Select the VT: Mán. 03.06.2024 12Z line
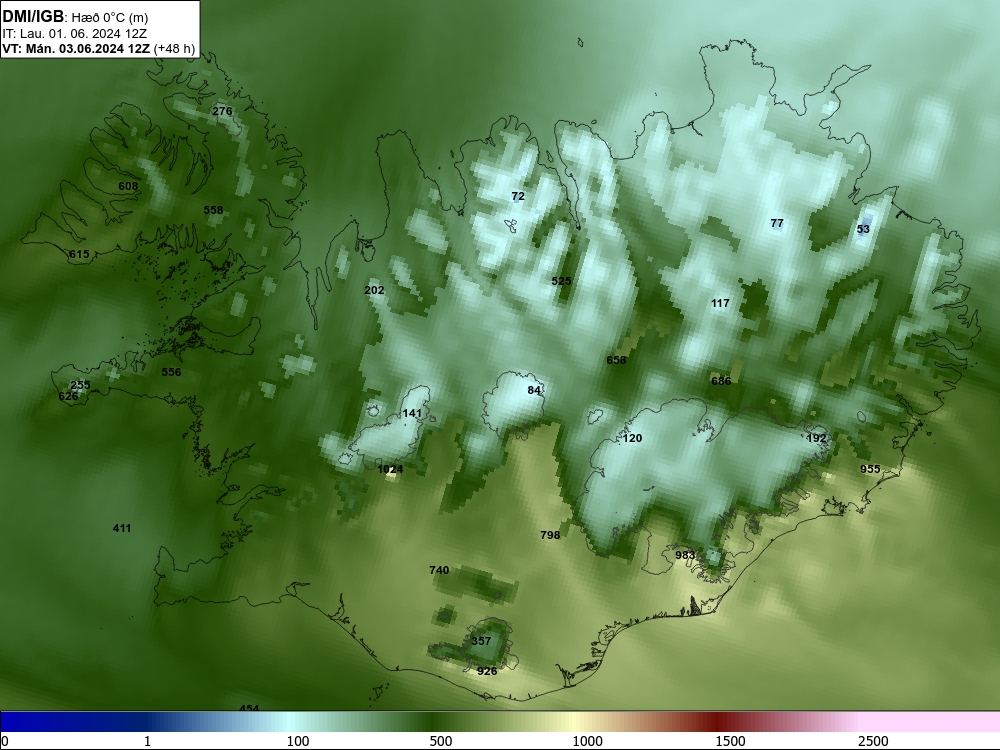 point(98,48)
